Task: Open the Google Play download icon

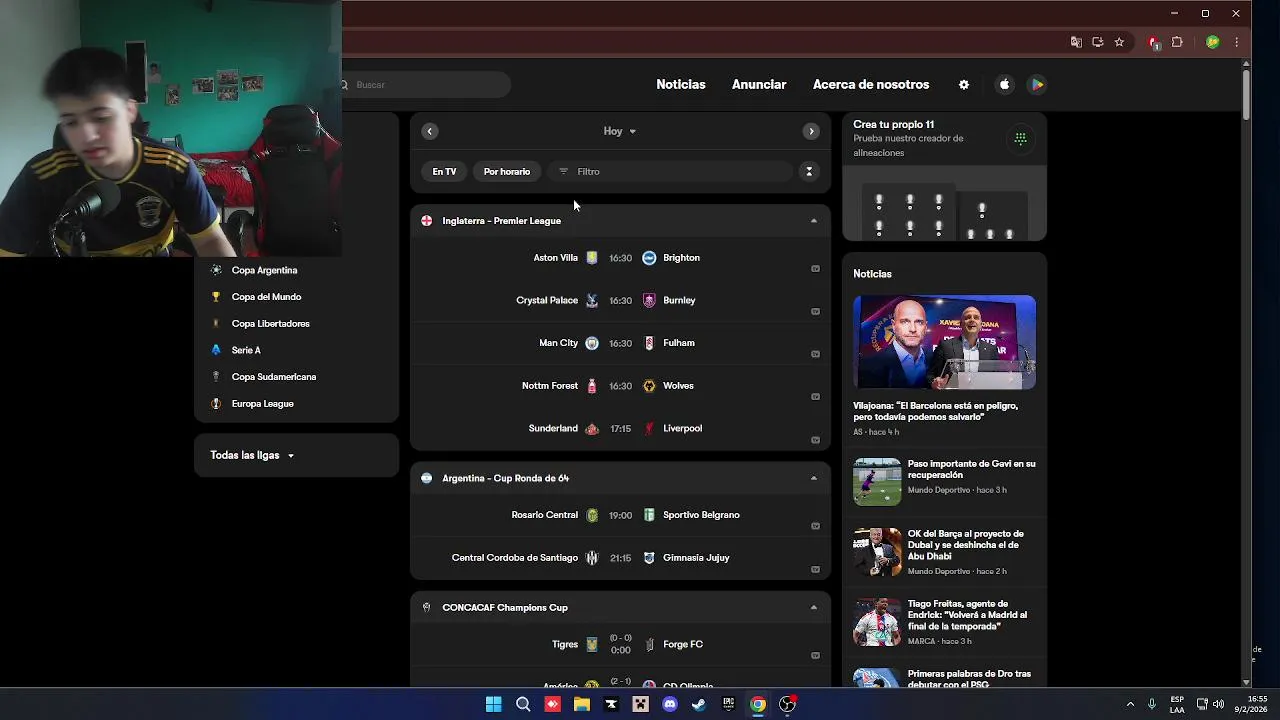Action: [1037, 85]
